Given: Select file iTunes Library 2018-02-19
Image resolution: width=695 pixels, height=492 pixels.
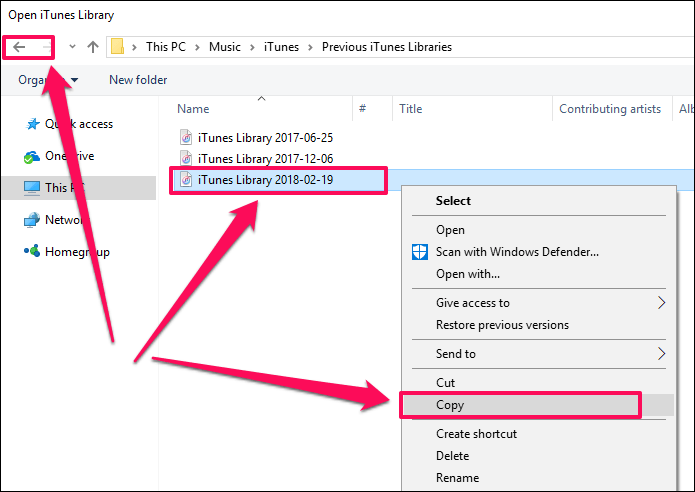Looking at the screenshot, I should point(265,180).
